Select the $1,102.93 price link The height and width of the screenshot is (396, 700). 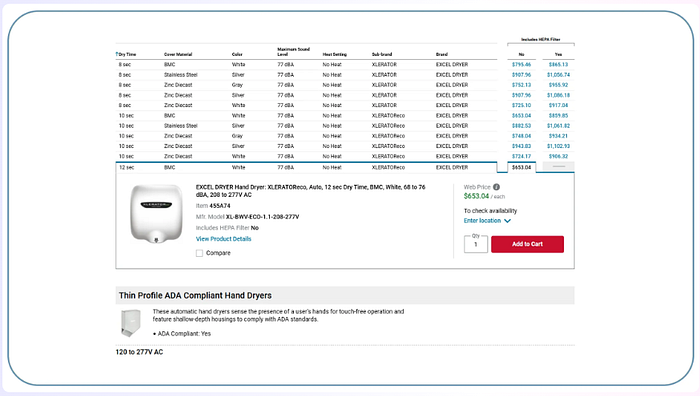coord(558,146)
